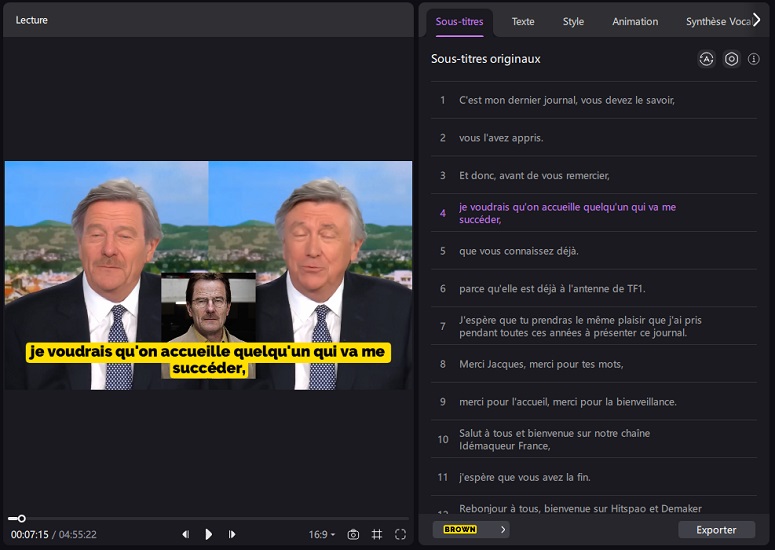775x550 pixels.
Task: Switch to the Sous-titres tab
Action: click(459, 21)
